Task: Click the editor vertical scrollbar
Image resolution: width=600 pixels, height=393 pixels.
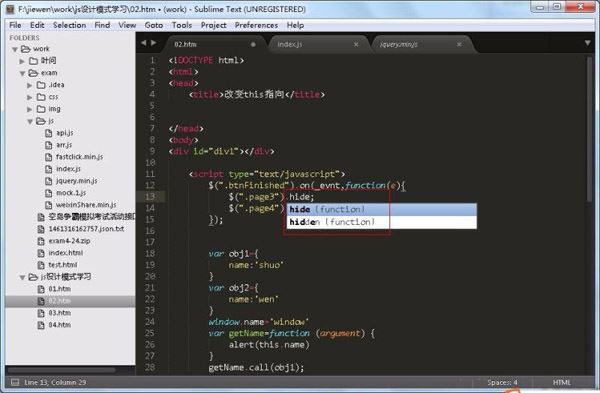Action: pyautogui.click(x=589, y=129)
